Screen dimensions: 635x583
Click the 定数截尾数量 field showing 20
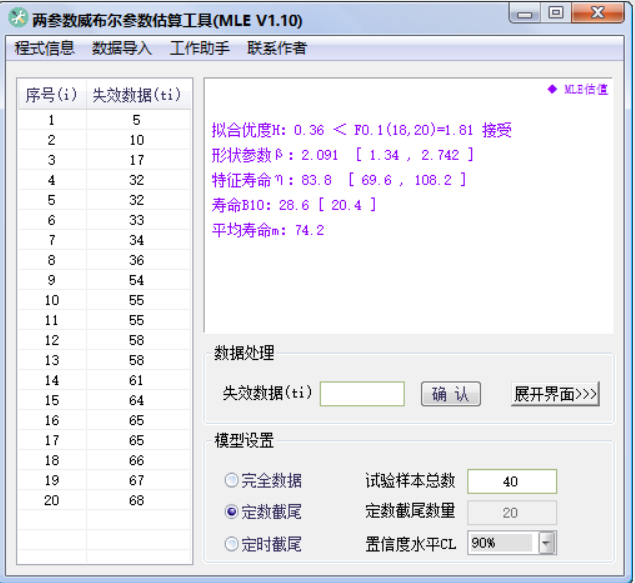click(x=512, y=513)
